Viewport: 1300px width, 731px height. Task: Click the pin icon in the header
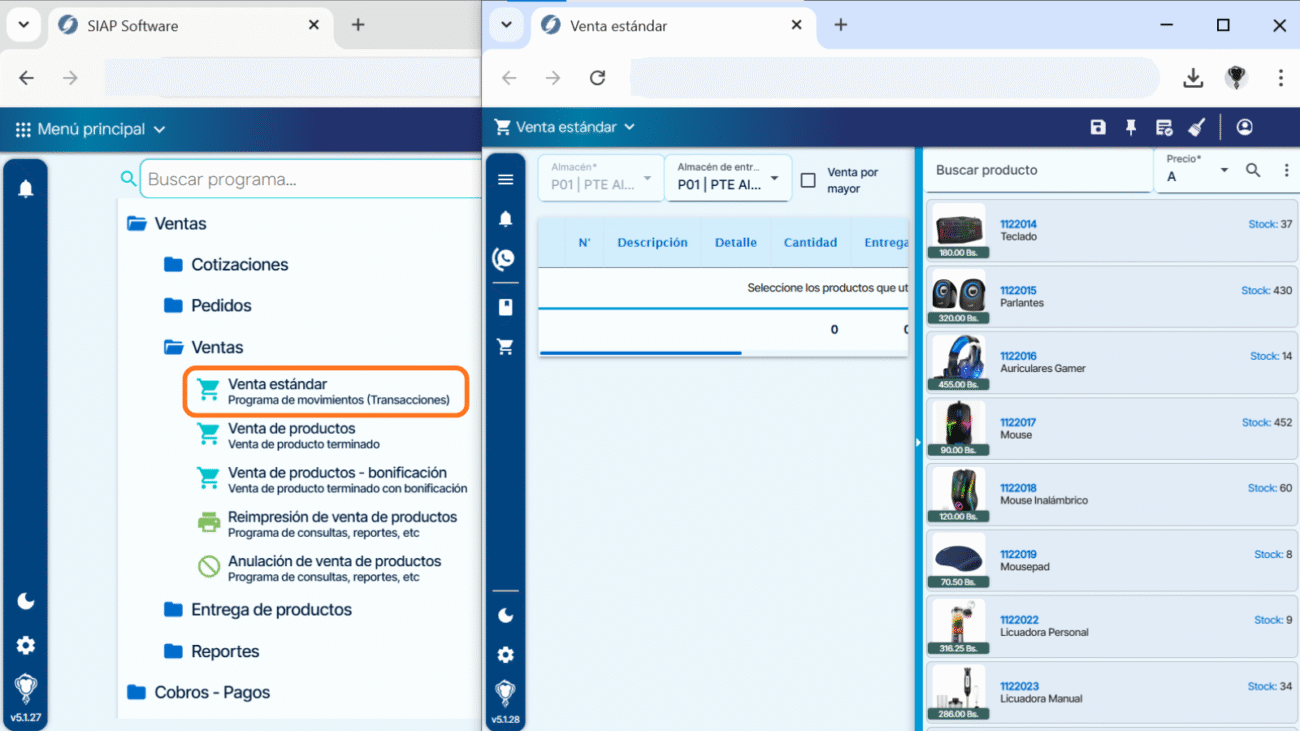(1131, 127)
